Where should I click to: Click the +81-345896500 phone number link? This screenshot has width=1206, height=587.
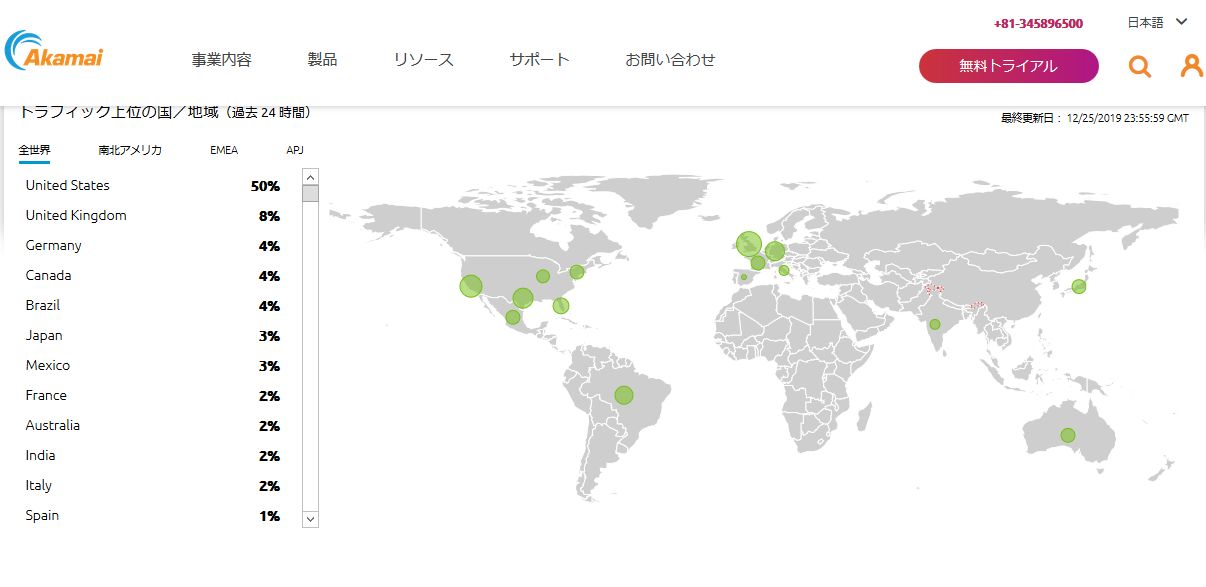[1038, 23]
